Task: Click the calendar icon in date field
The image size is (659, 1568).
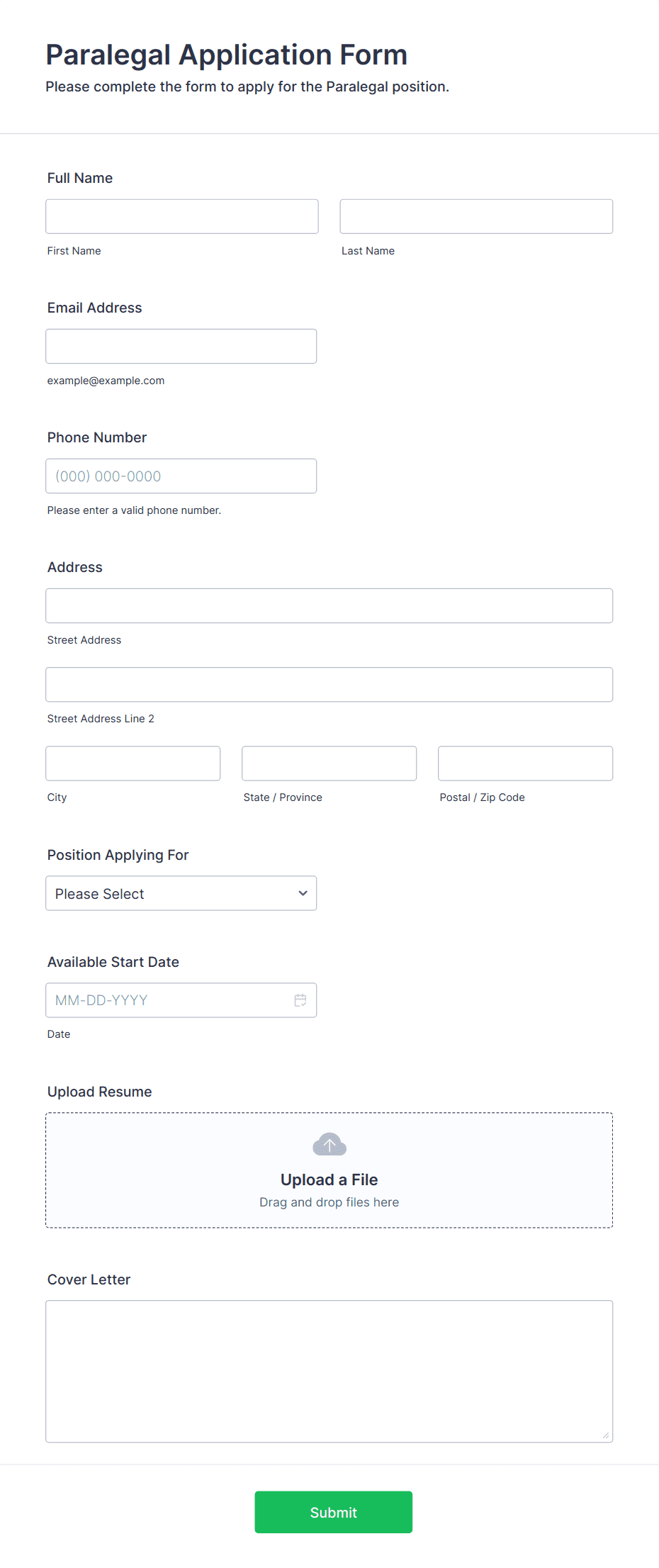Action: [300, 1000]
